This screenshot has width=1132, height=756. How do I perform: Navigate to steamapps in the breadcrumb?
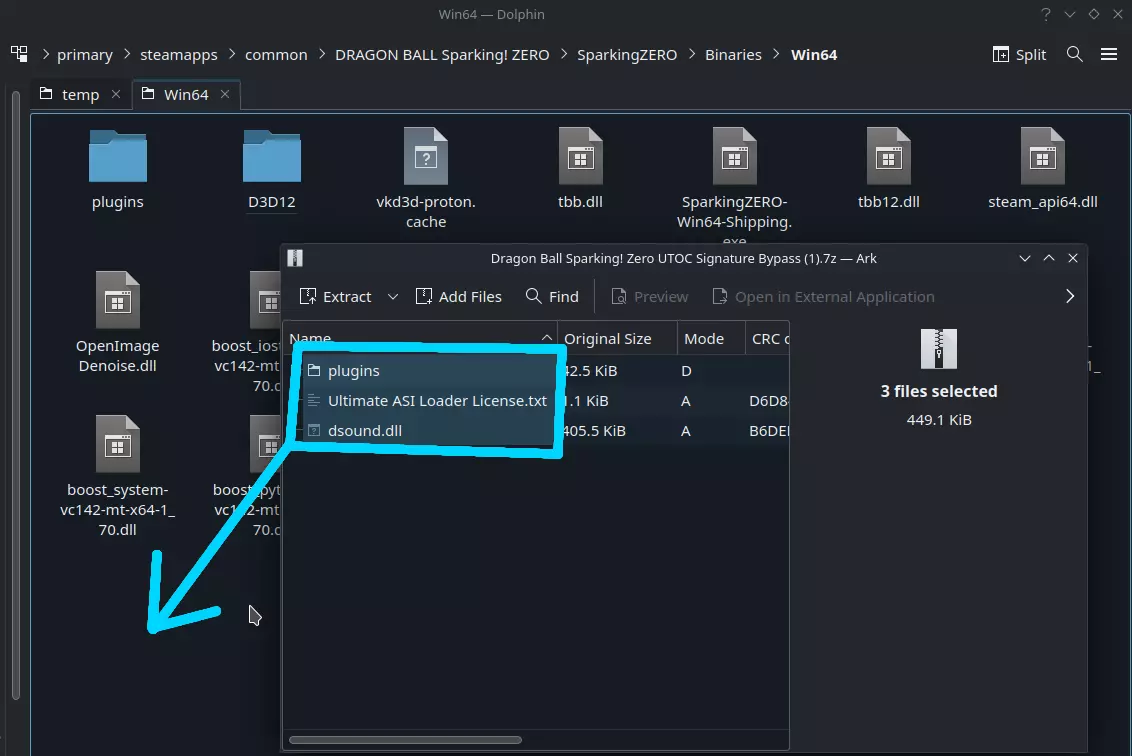click(178, 55)
